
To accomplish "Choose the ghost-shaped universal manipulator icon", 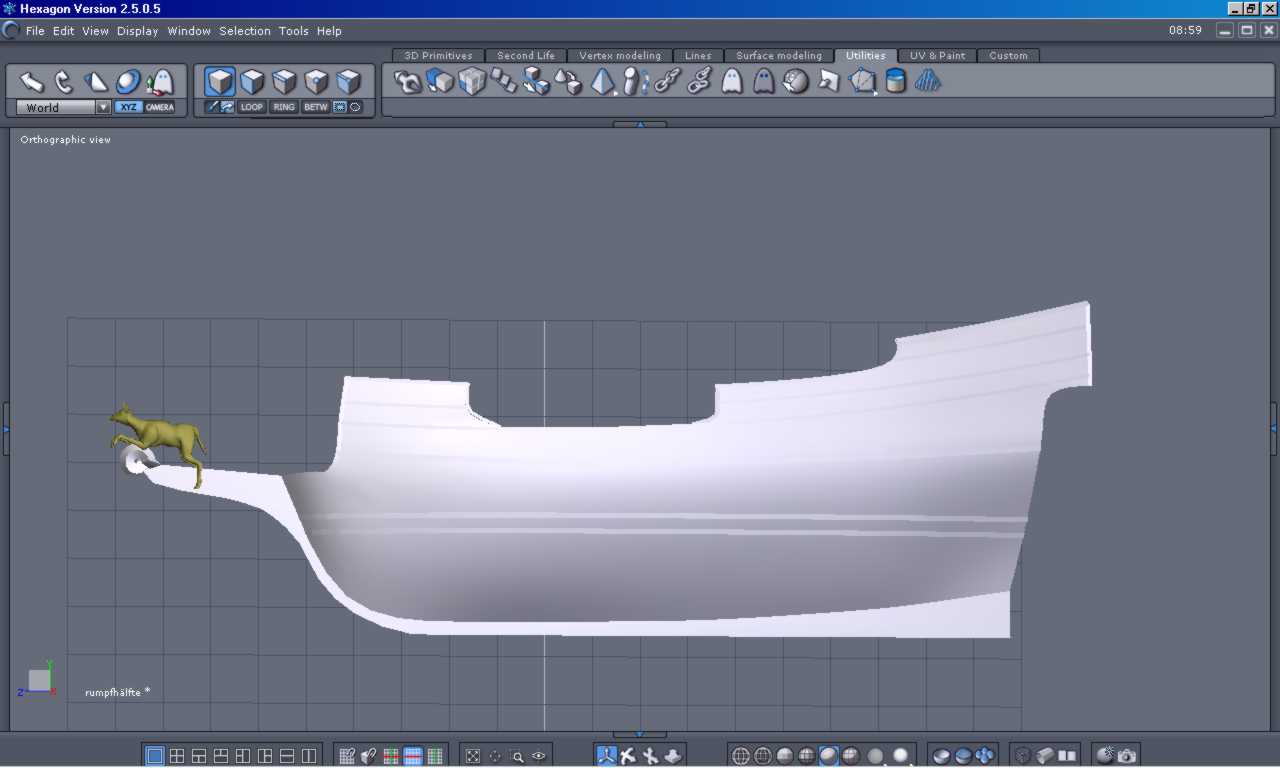I will click(160, 81).
